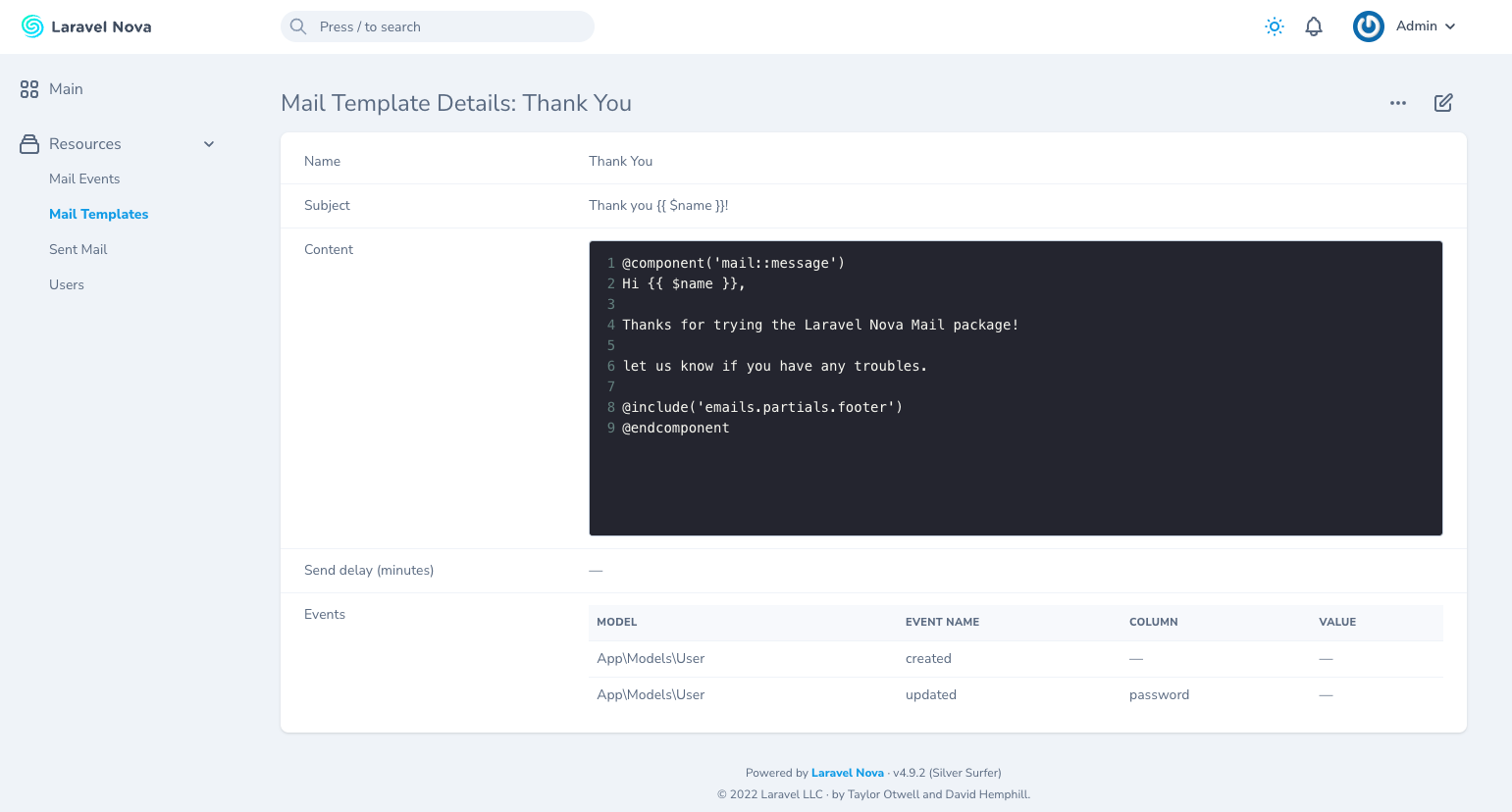Select the Name value Thank You
1512x812 pixels.
621,161
